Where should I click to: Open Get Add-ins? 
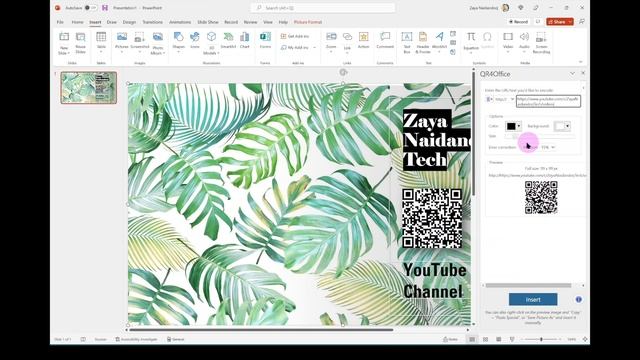pyautogui.click(x=295, y=36)
